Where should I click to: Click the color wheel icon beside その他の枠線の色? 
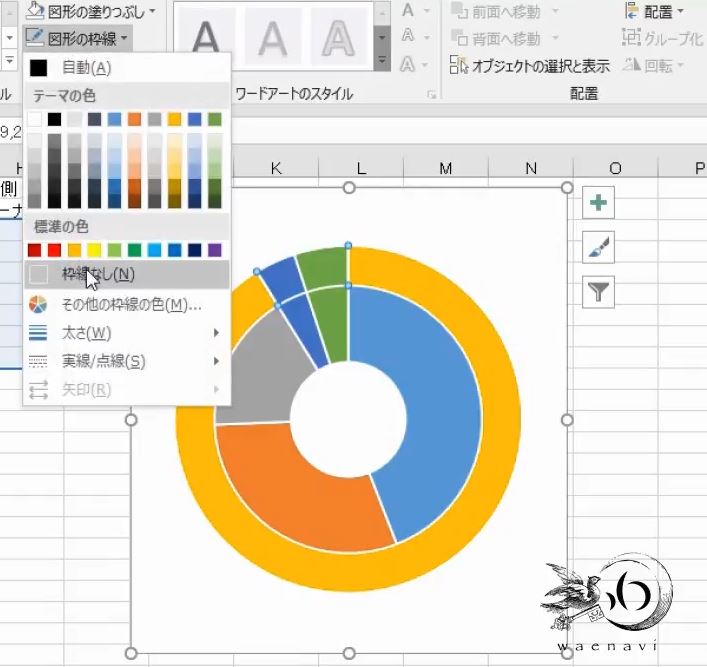(38, 304)
